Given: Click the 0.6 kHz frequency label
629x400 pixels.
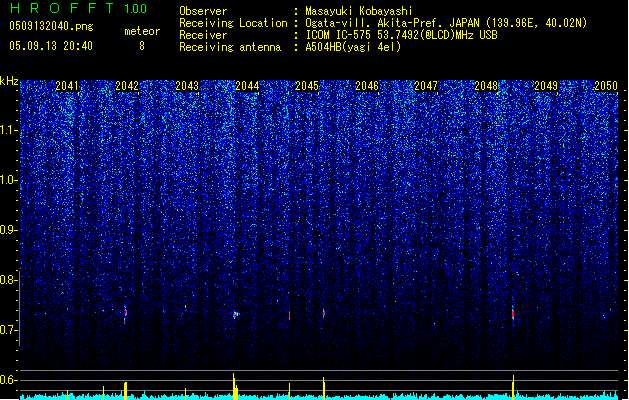Looking at the screenshot, I should click(9, 380).
